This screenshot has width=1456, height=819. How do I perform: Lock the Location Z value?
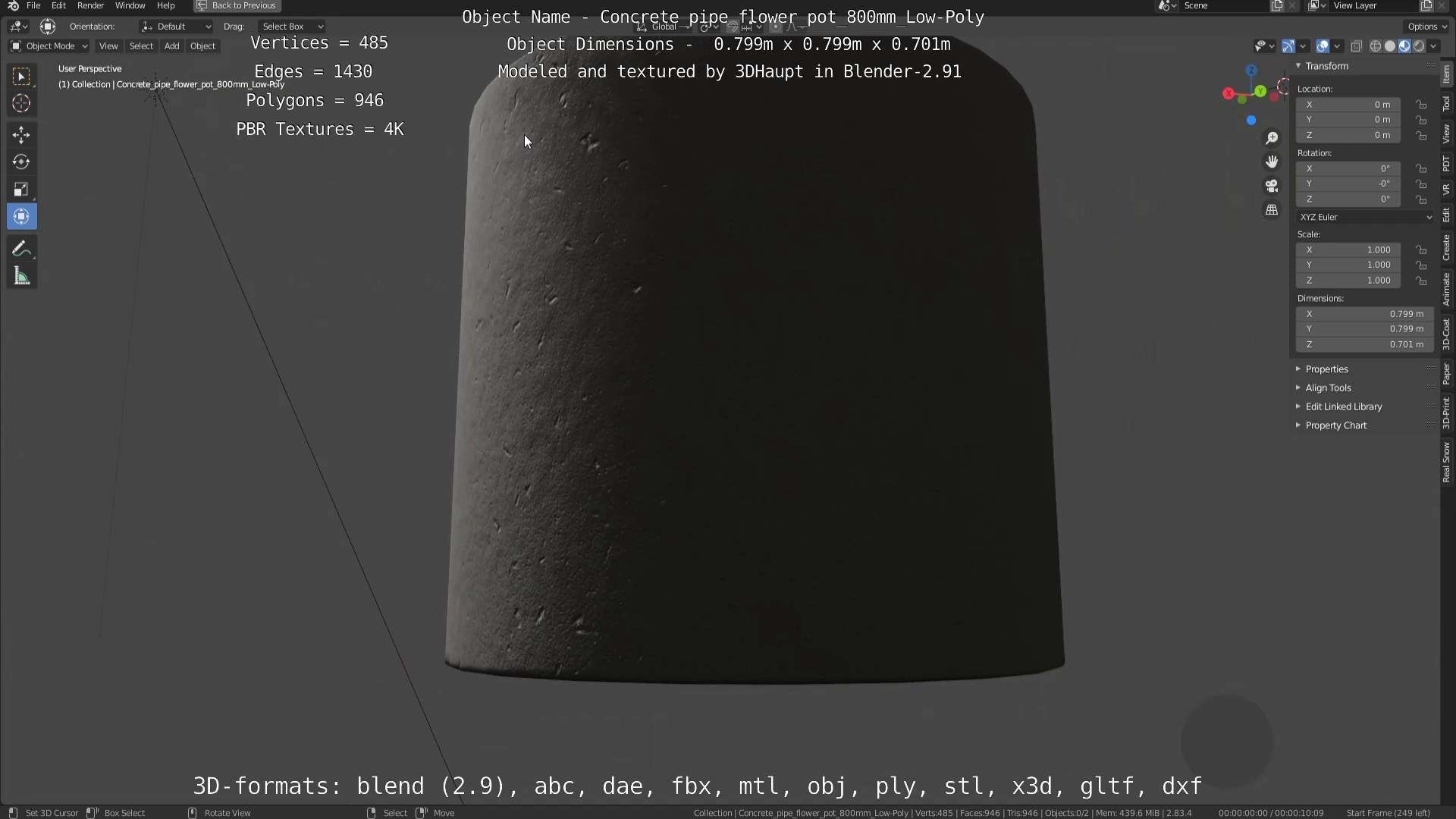coord(1422,135)
